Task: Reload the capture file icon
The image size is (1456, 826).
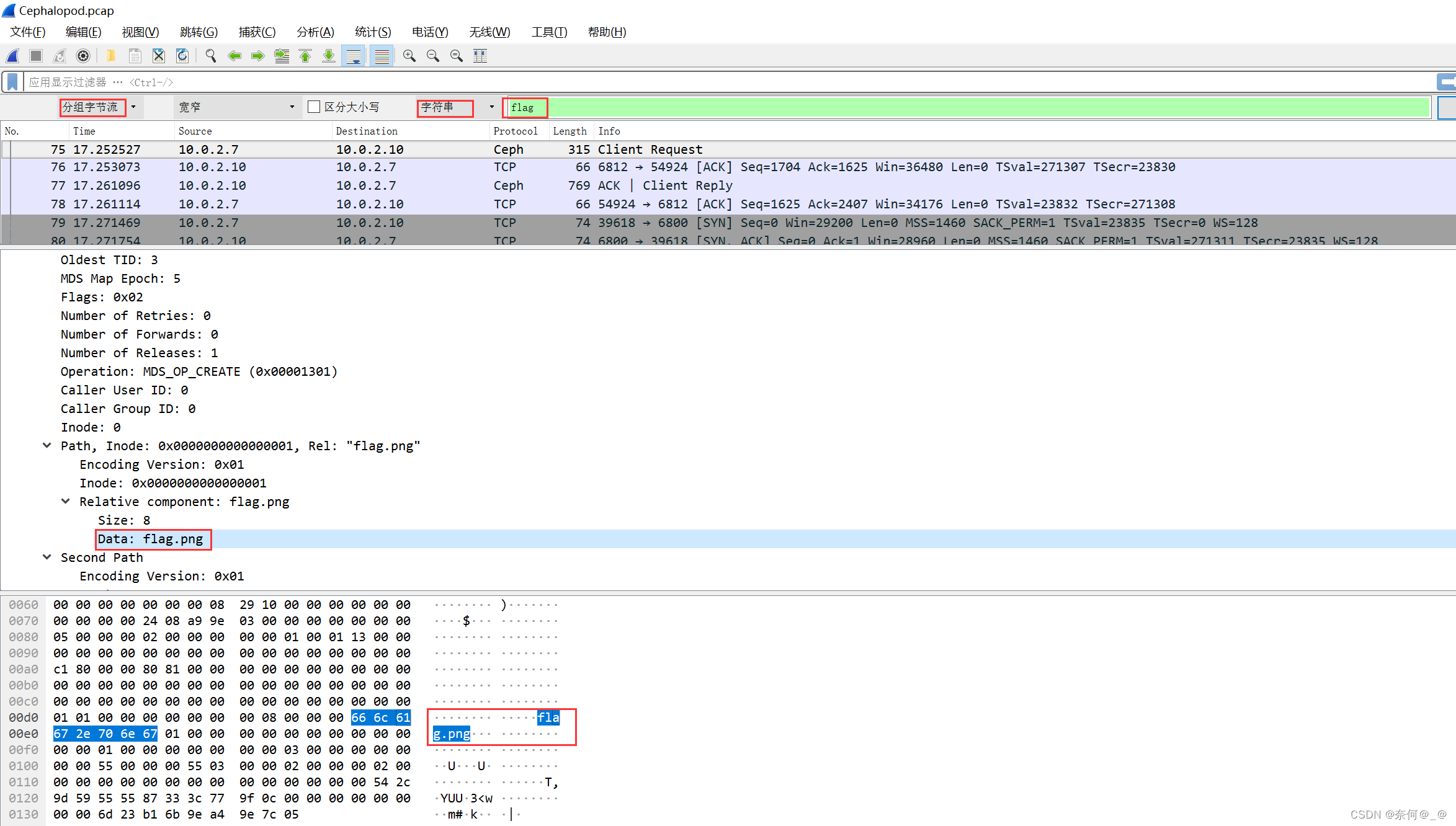Action: pyautogui.click(x=182, y=56)
